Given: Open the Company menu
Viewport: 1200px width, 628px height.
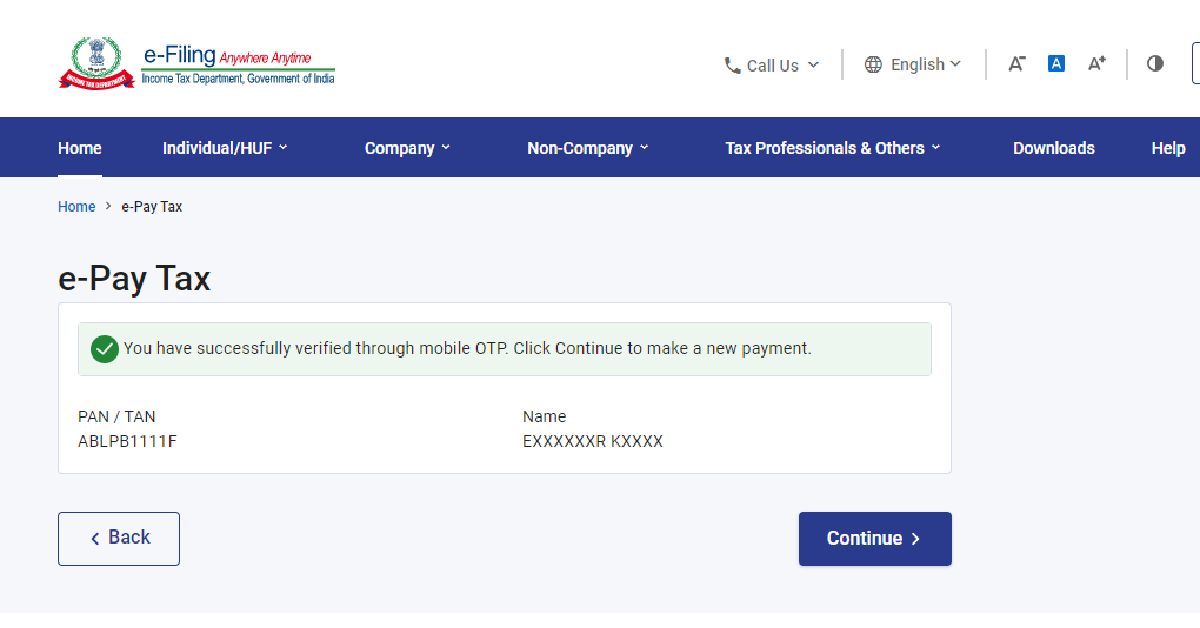Looking at the screenshot, I should (x=407, y=148).
